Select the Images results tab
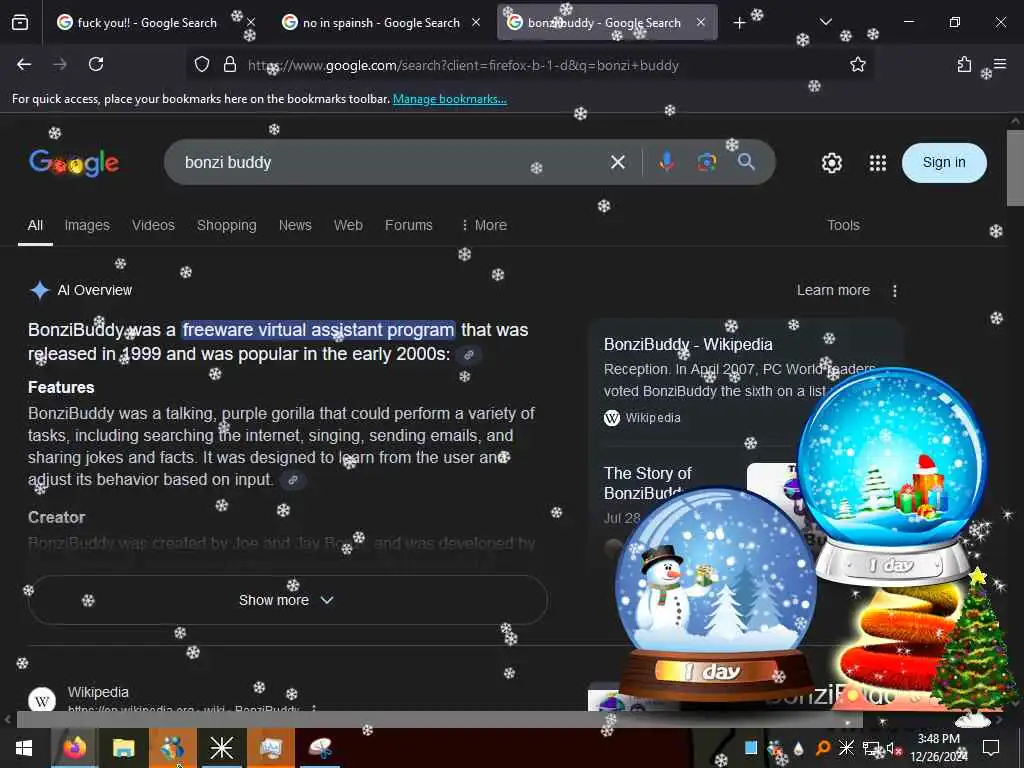This screenshot has height=768, width=1024. click(x=87, y=225)
